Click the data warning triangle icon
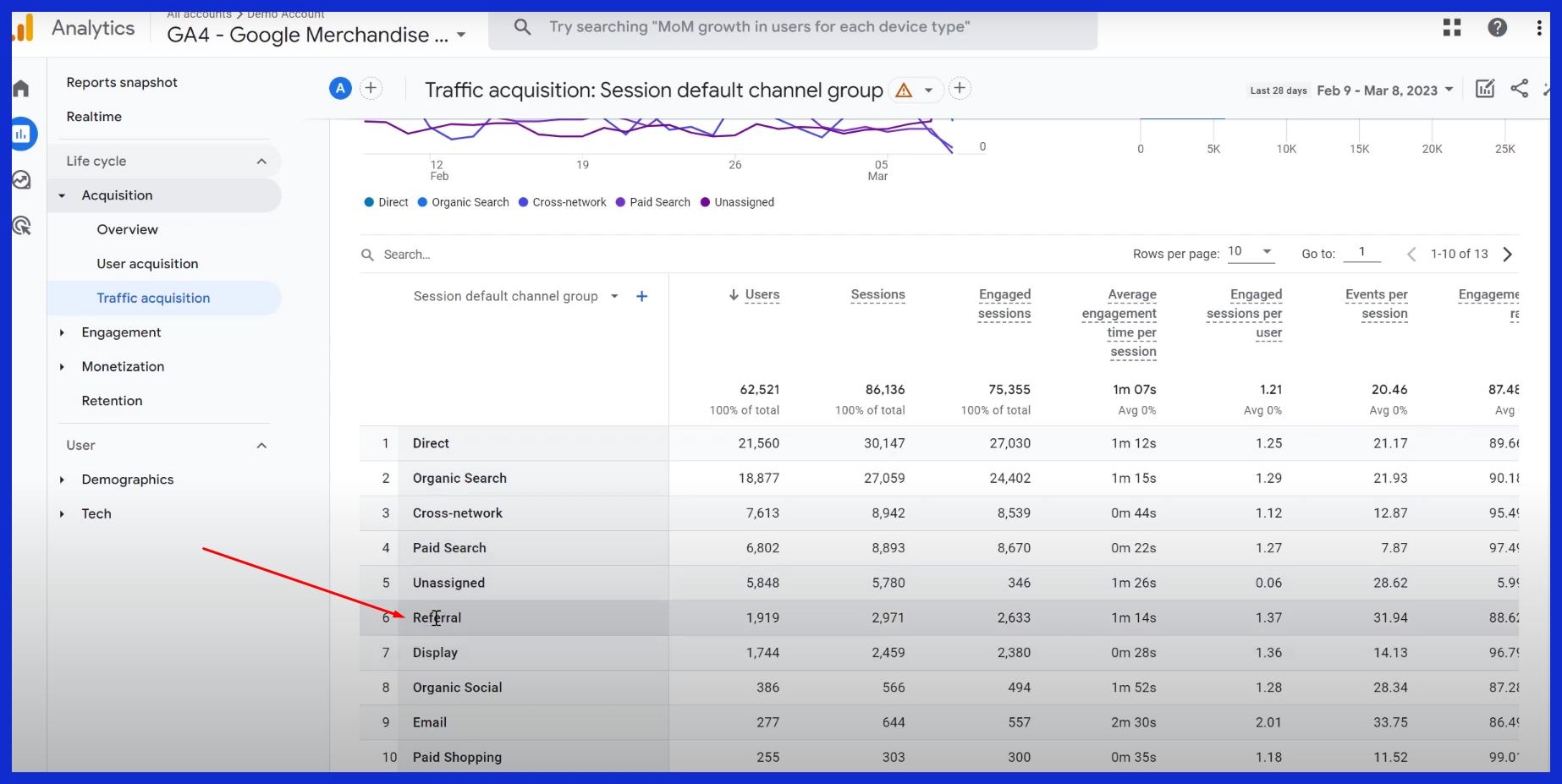Viewport: 1562px width, 784px height. pyautogui.click(x=904, y=90)
